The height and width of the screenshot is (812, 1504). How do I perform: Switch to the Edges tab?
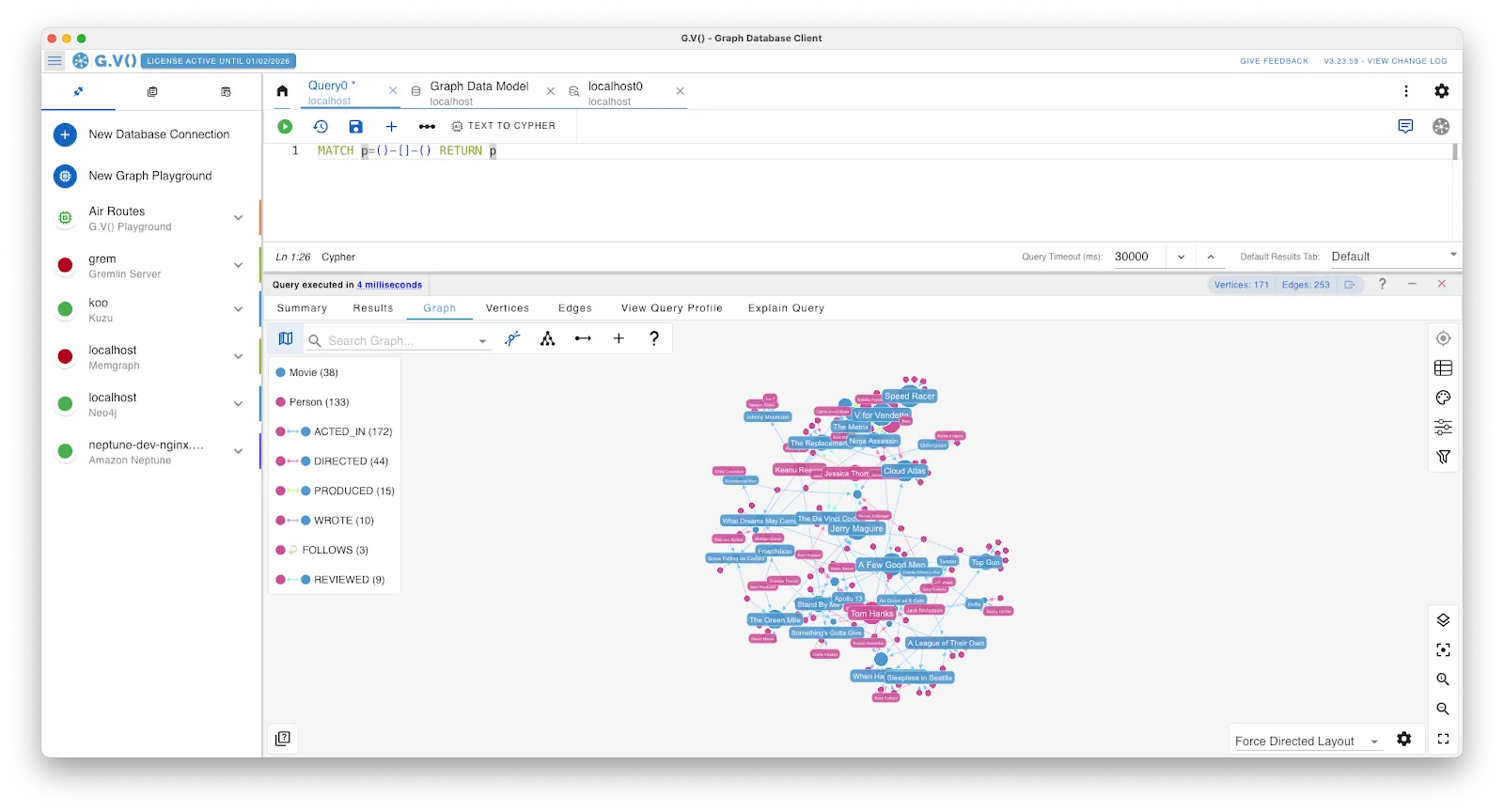(575, 308)
